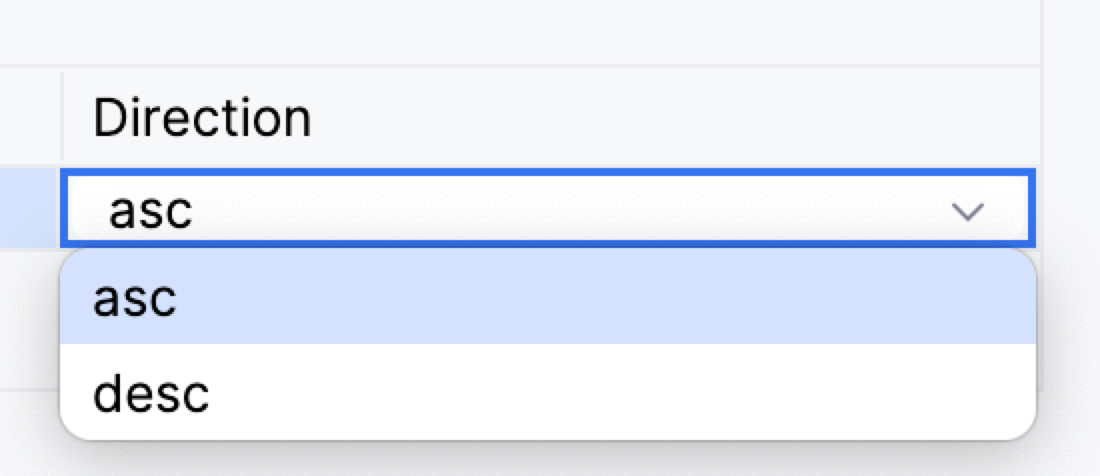The height and width of the screenshot is (476, 1100).
Task: Click the chevron arrow in the Direction combo box
Action: coord(968,211)
